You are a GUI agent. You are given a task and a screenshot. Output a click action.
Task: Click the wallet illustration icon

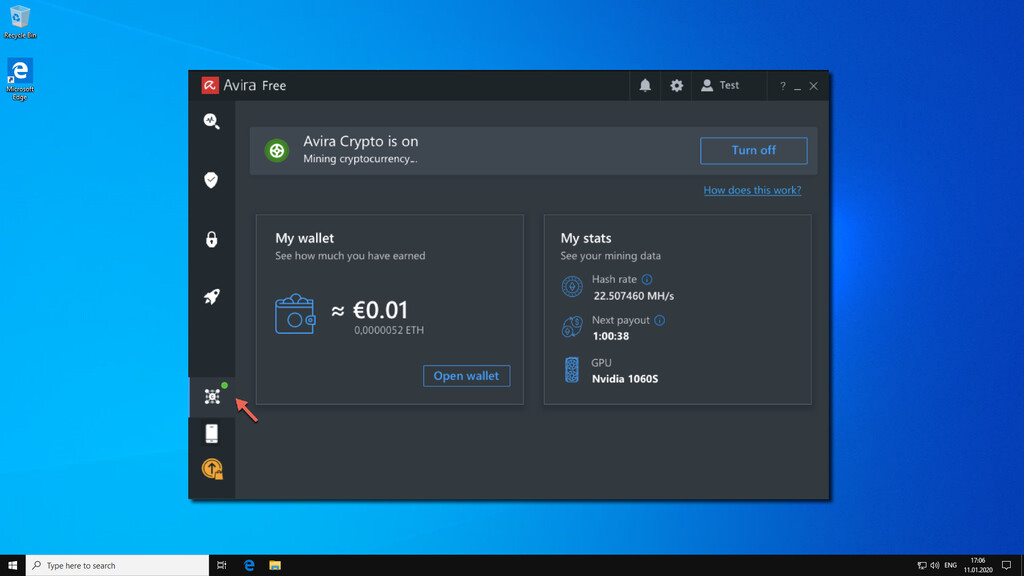[295, 314]
